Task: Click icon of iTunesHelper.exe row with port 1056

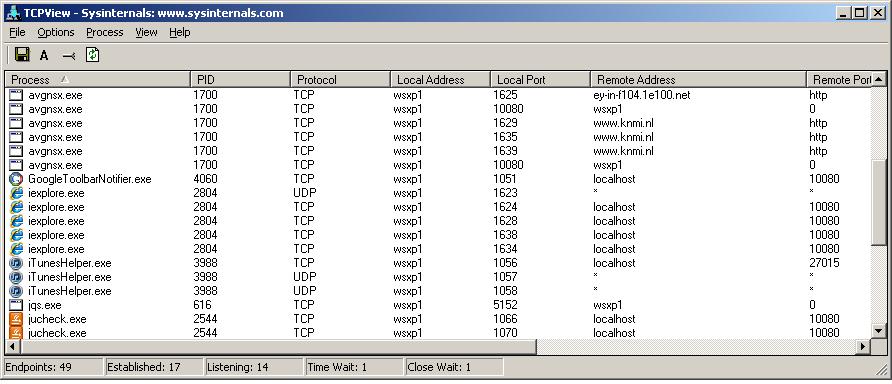Action: click(16, 263)
